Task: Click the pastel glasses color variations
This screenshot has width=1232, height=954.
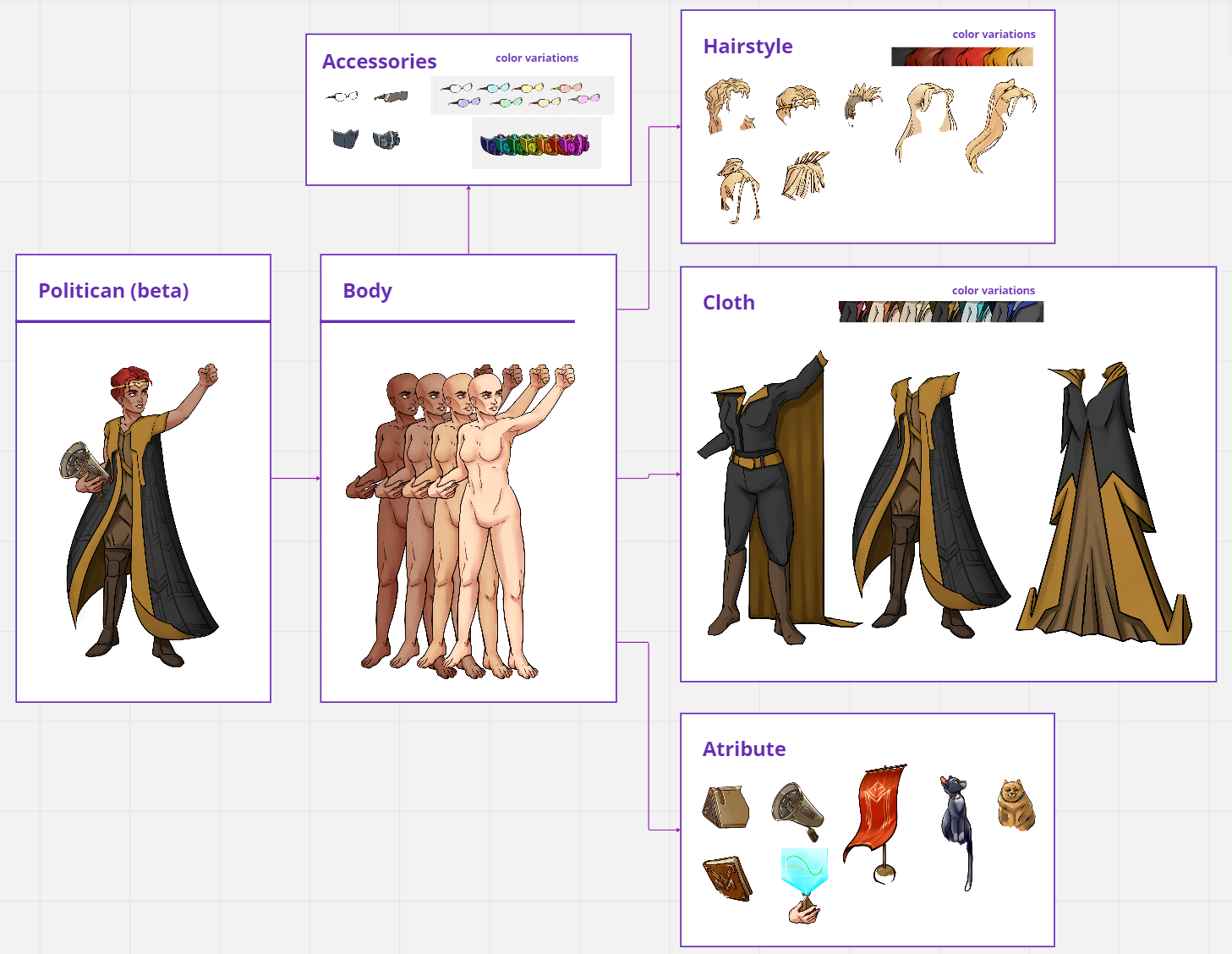Action: tap(522, 95)
